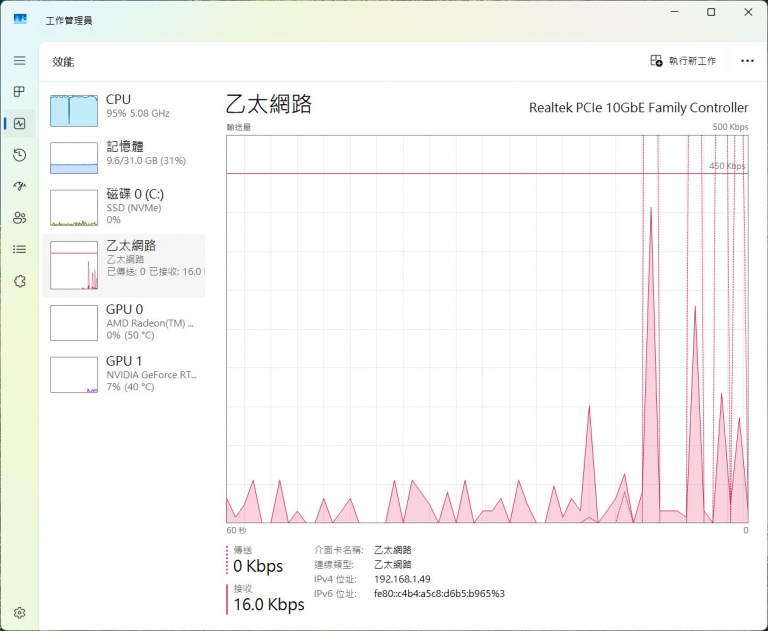The height and width of the screenshot is (631, 768).
Task: Open the three-dot more options menu
Action: pyautogui.click(x=747, y=61)
